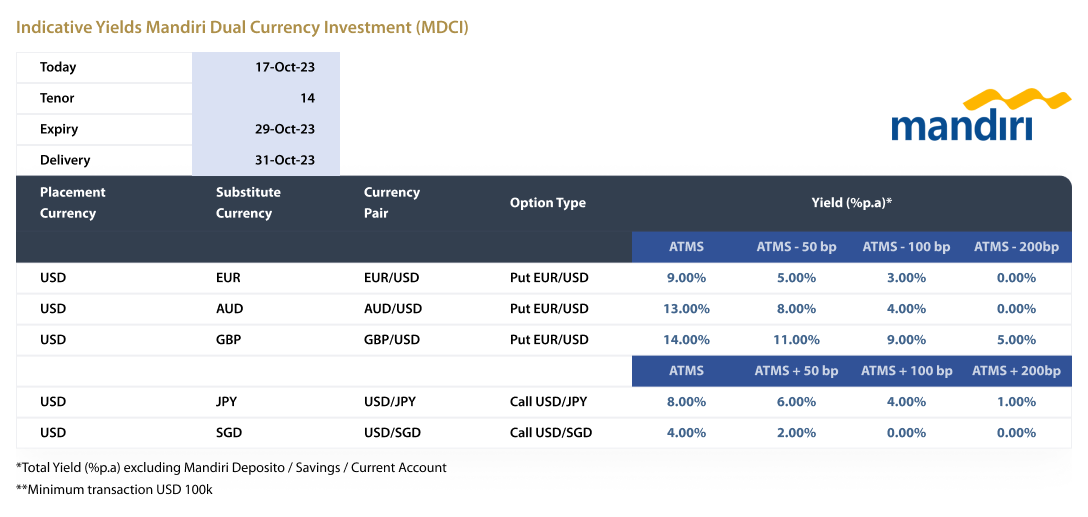Click the USD/JPY currency pair cell

coord(390,402)
